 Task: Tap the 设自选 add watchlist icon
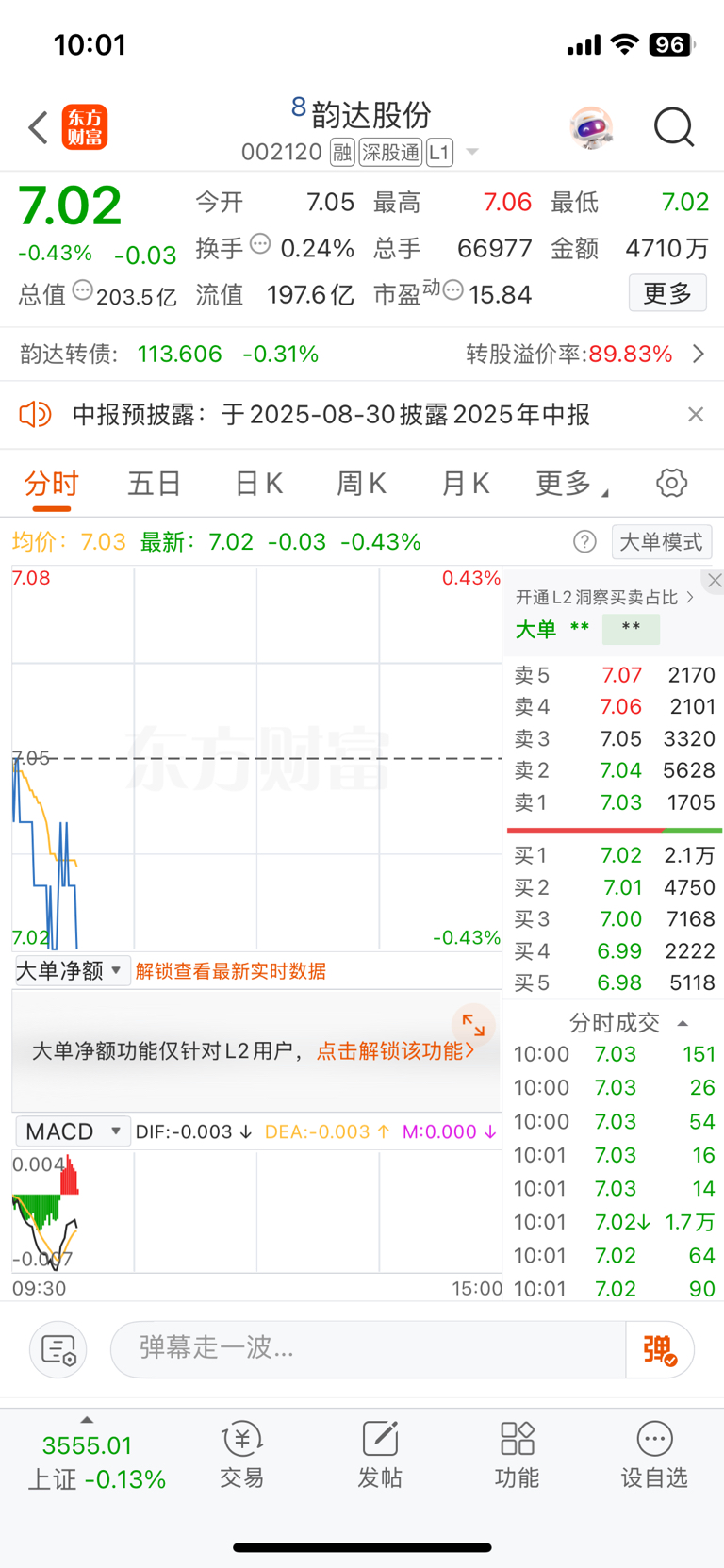click(x=654, y=1456)
